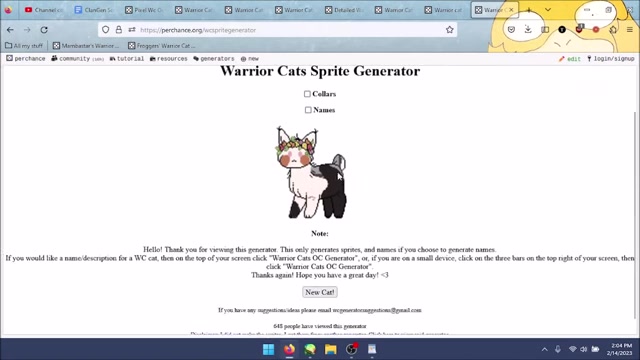Screen dimensions: 640x360
Task: Open the generators menu item
Action: [x=214, y=59]
